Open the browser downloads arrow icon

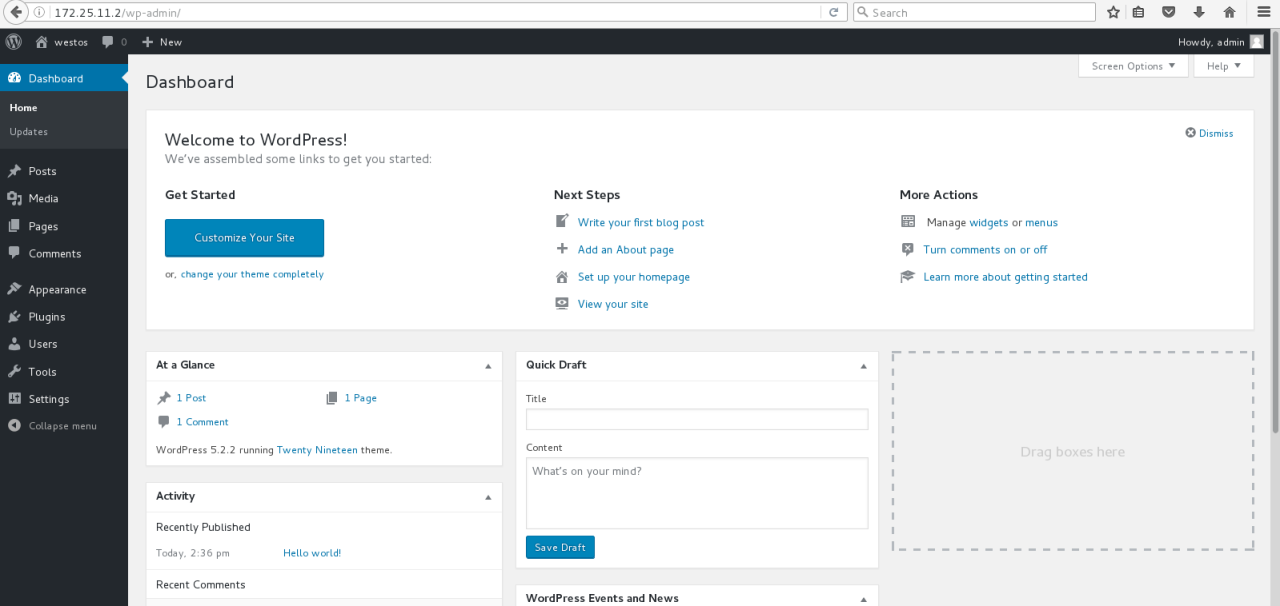pos(1198,12)
